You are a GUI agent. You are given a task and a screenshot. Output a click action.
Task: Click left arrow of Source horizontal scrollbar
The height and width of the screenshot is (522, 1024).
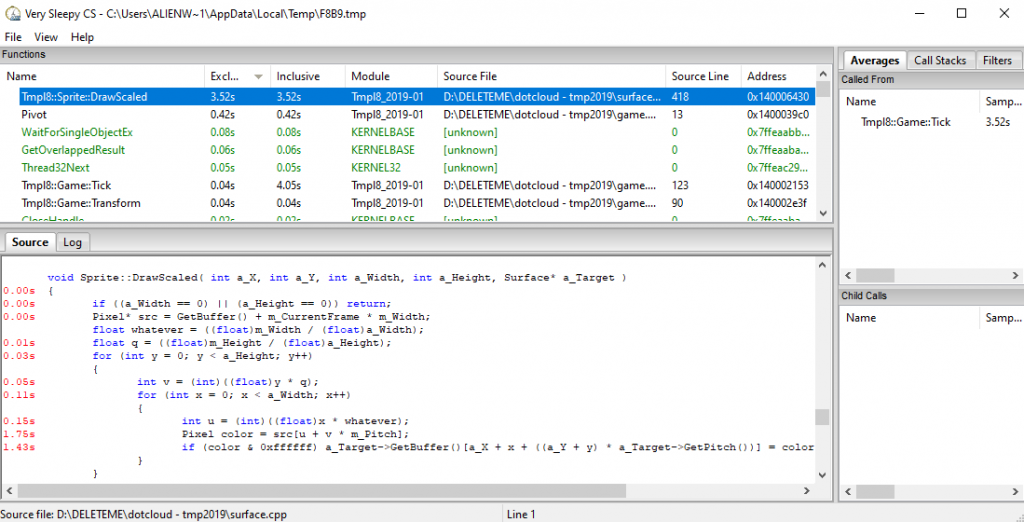coord(9,491)
